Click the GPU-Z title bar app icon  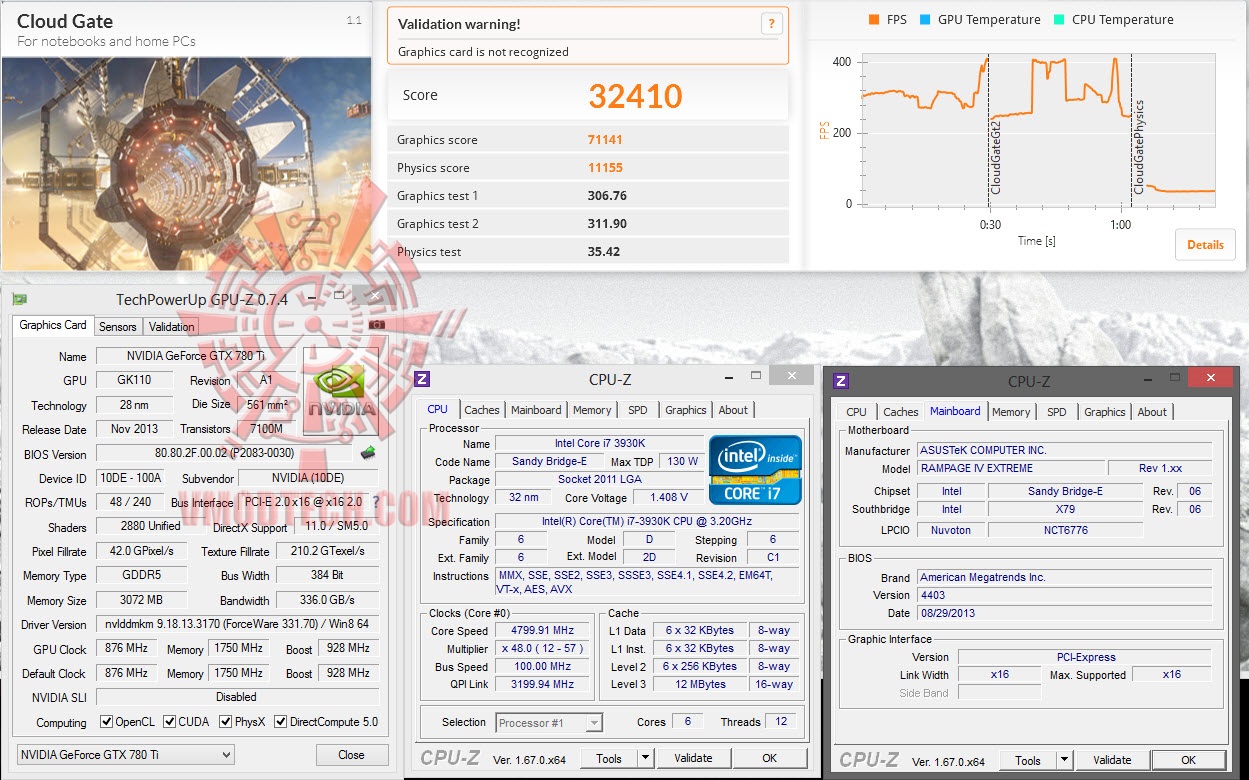pos(19,299)
